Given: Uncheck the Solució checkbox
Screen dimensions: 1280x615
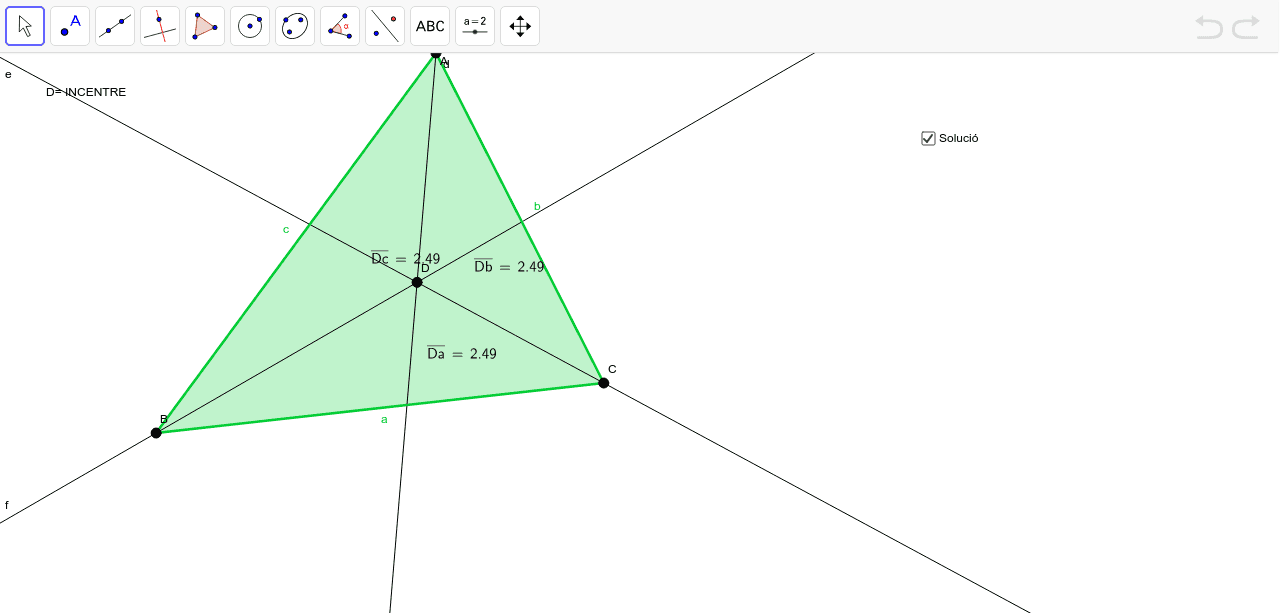Looking at the screenshot, I should click(x=928, y=138).
